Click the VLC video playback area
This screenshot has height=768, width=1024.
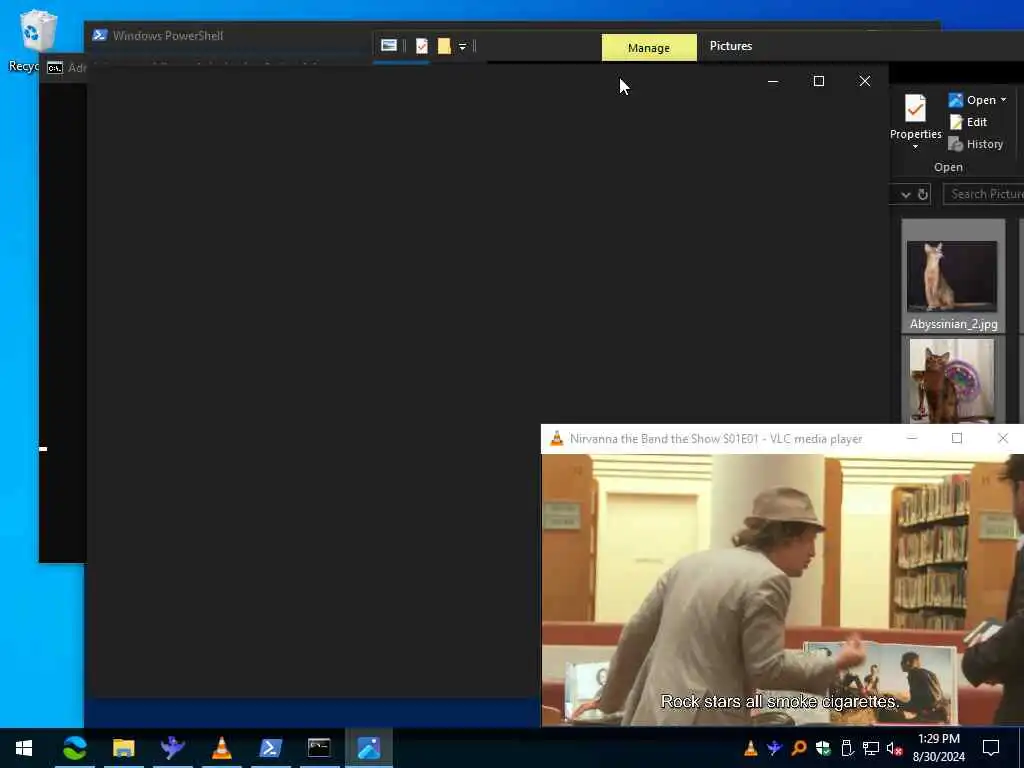[782, 590]
